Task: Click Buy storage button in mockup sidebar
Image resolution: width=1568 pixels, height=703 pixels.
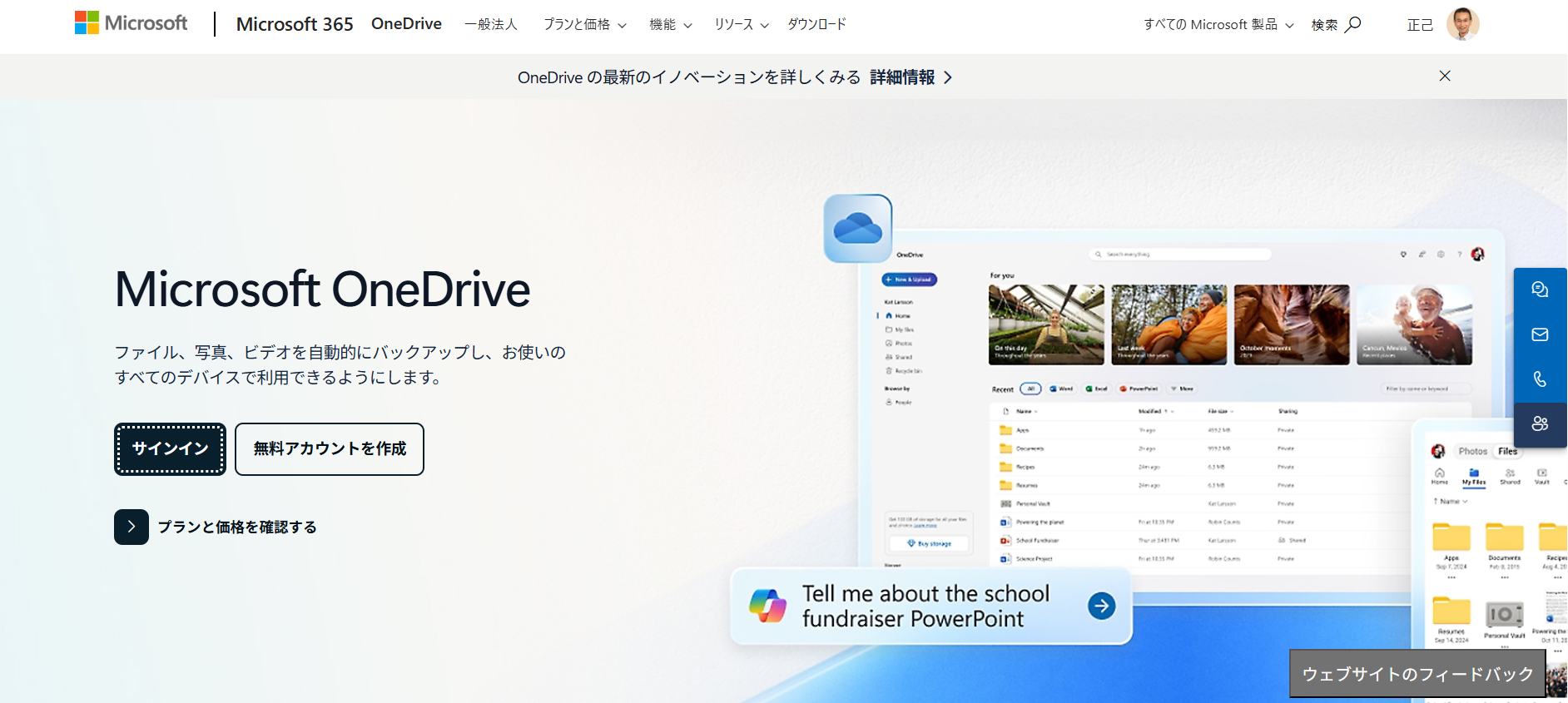Action: click(929, 543)
